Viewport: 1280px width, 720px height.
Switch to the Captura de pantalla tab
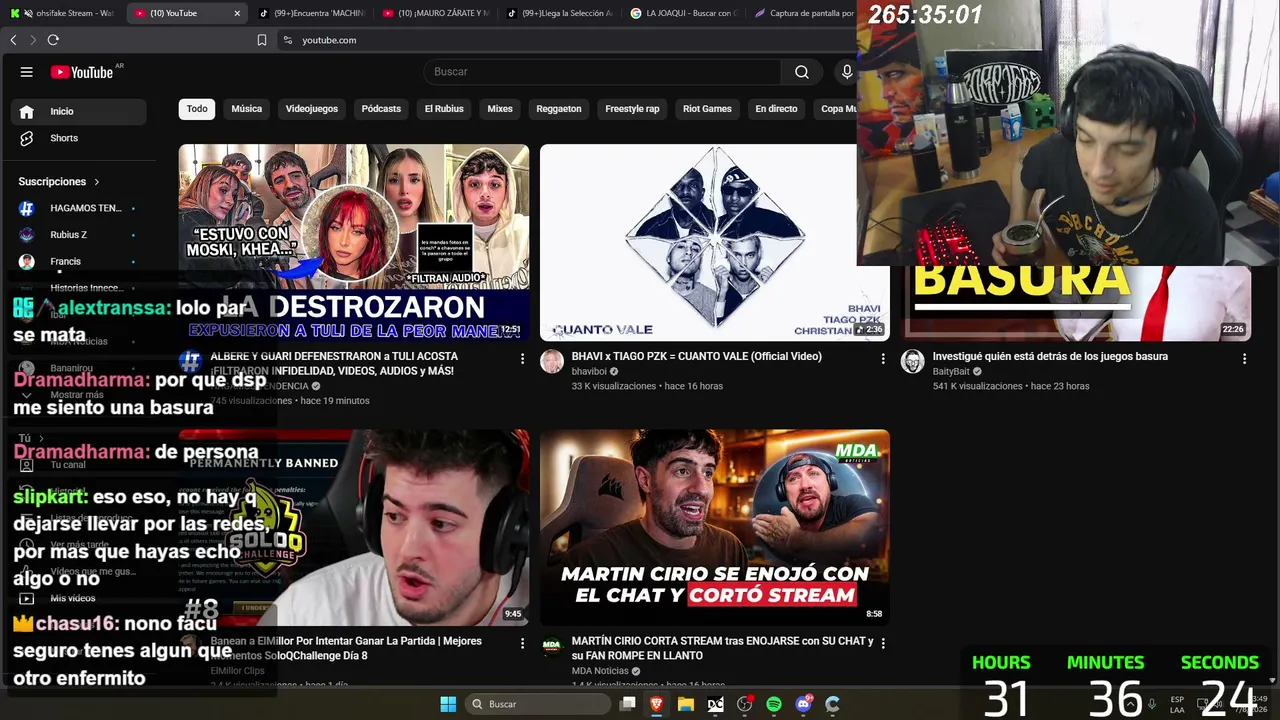click(803, 13)
